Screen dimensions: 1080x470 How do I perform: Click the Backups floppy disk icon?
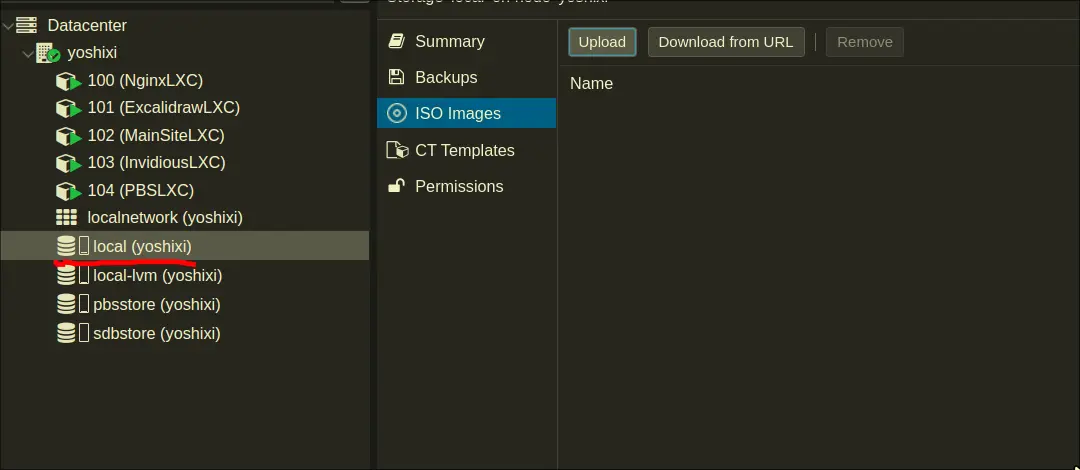tap(397, 77)
